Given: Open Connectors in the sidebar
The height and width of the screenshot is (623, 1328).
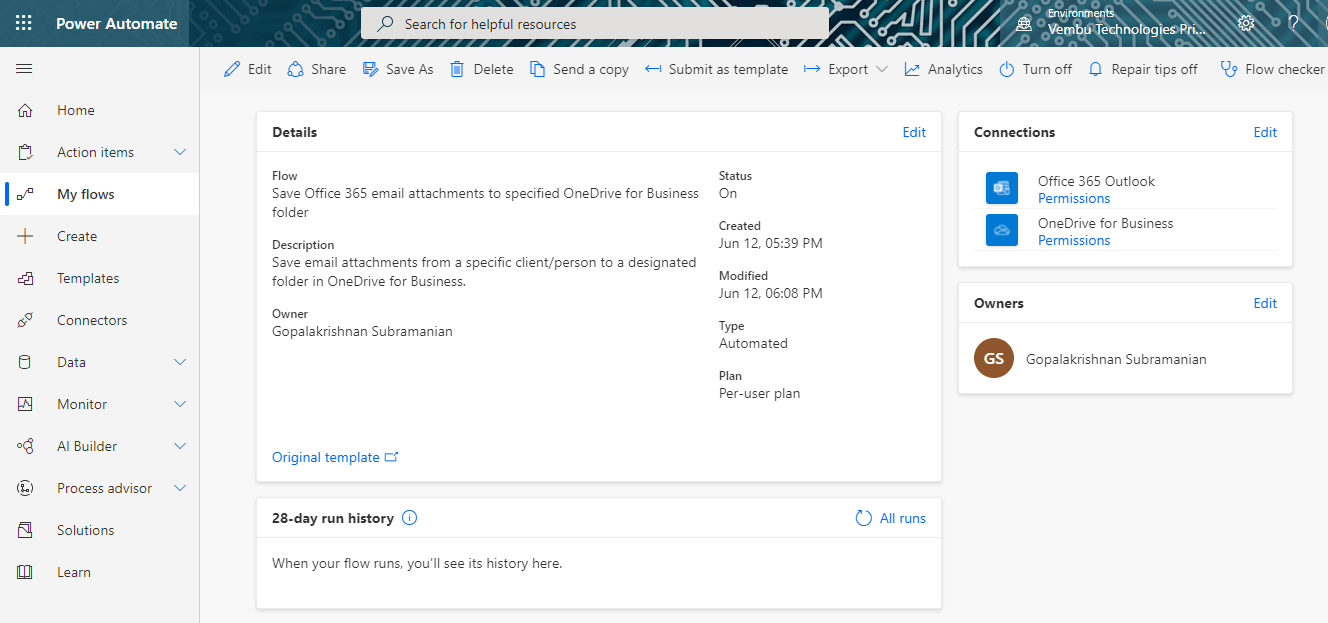Looking at the screenshot, I should click(92, 321).
